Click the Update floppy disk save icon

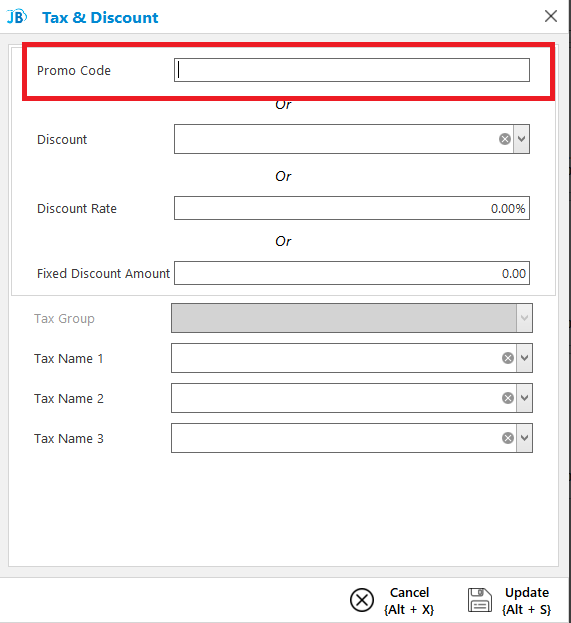click(x=480, y=600)
